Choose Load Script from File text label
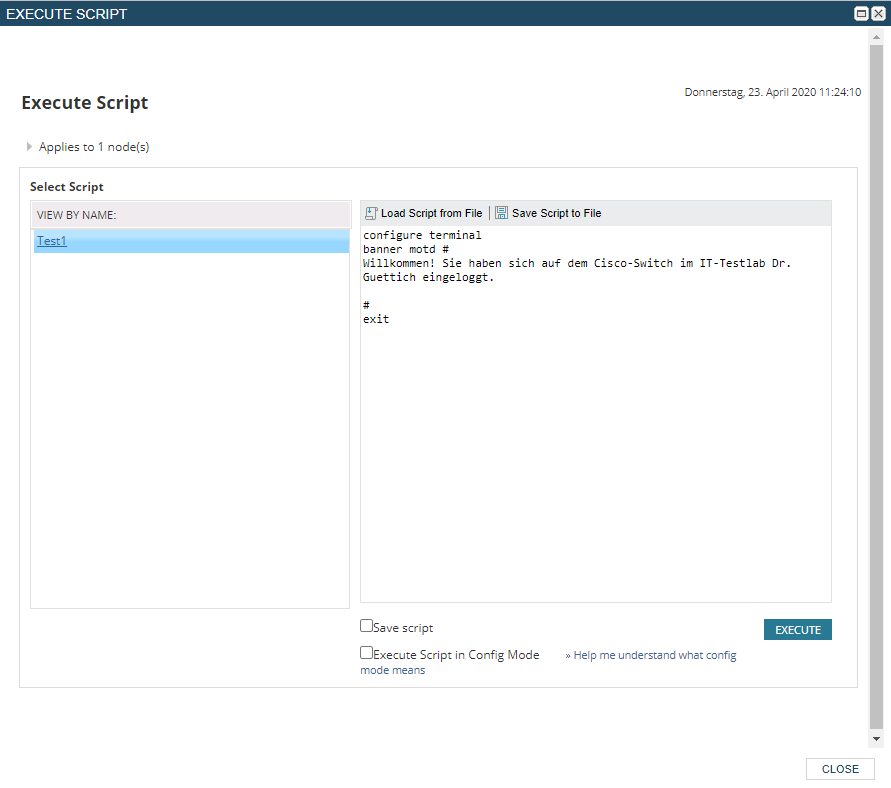The image size is (891, 788). (x=431, y=214)
